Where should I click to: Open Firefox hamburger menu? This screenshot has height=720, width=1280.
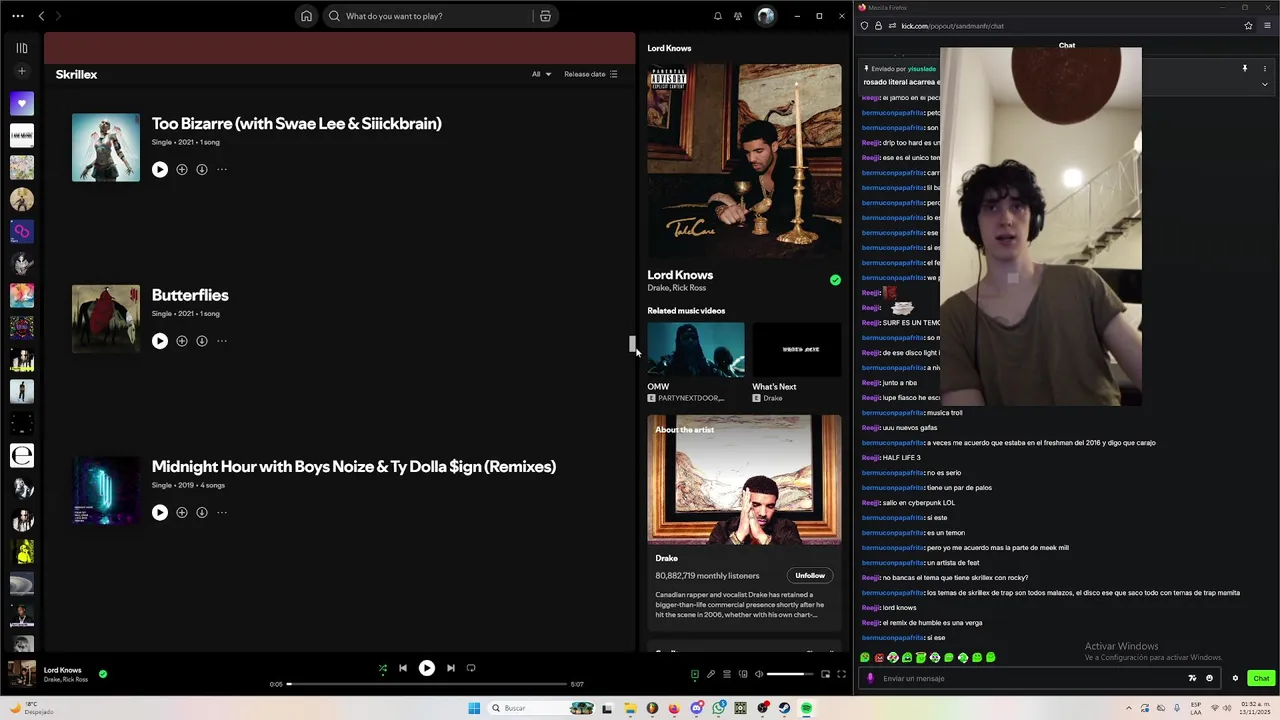[1265, 26]
